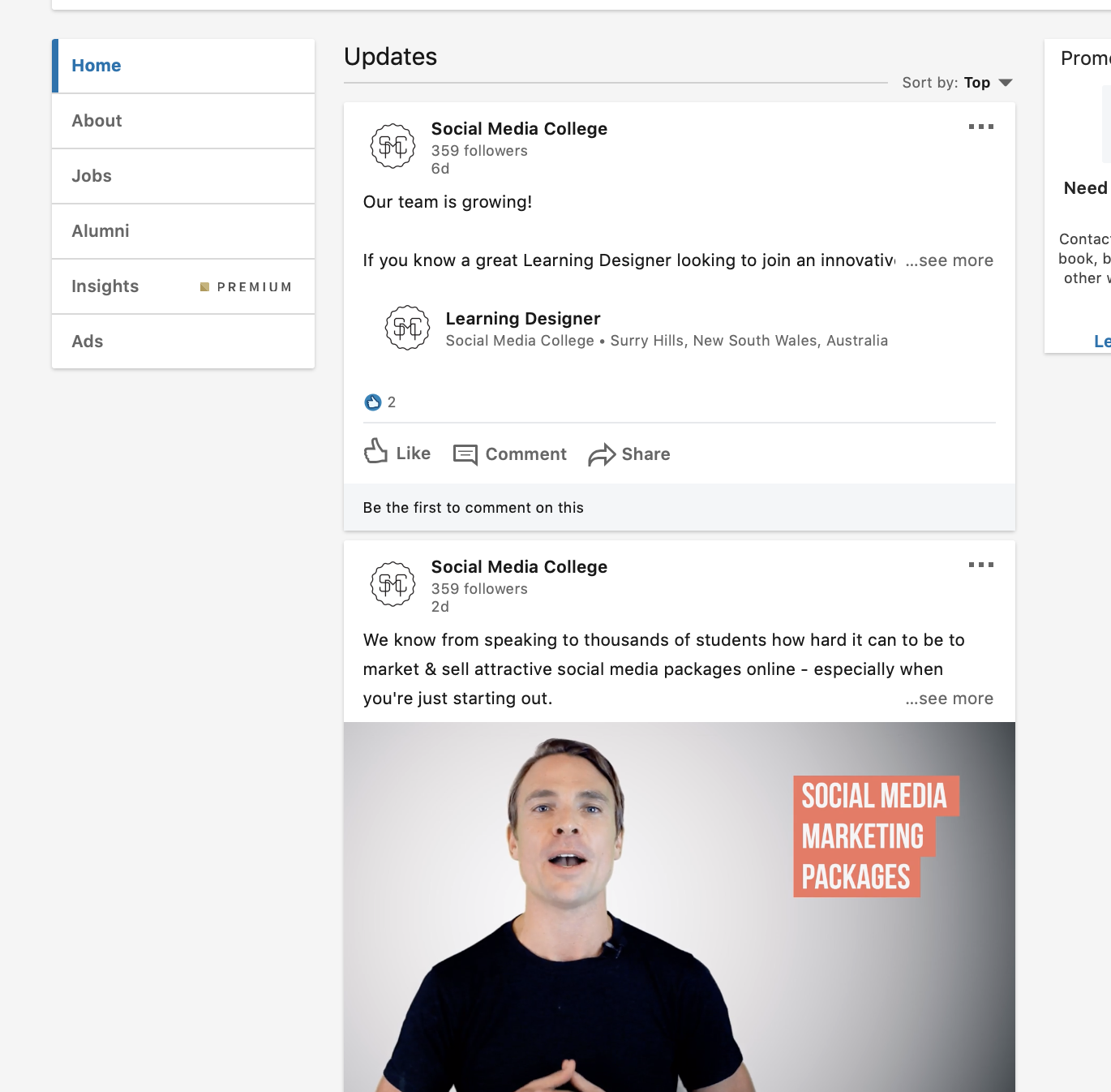Go to the Jobs tab
This screenshot has height=1092, width=1111.
(183, 176)
